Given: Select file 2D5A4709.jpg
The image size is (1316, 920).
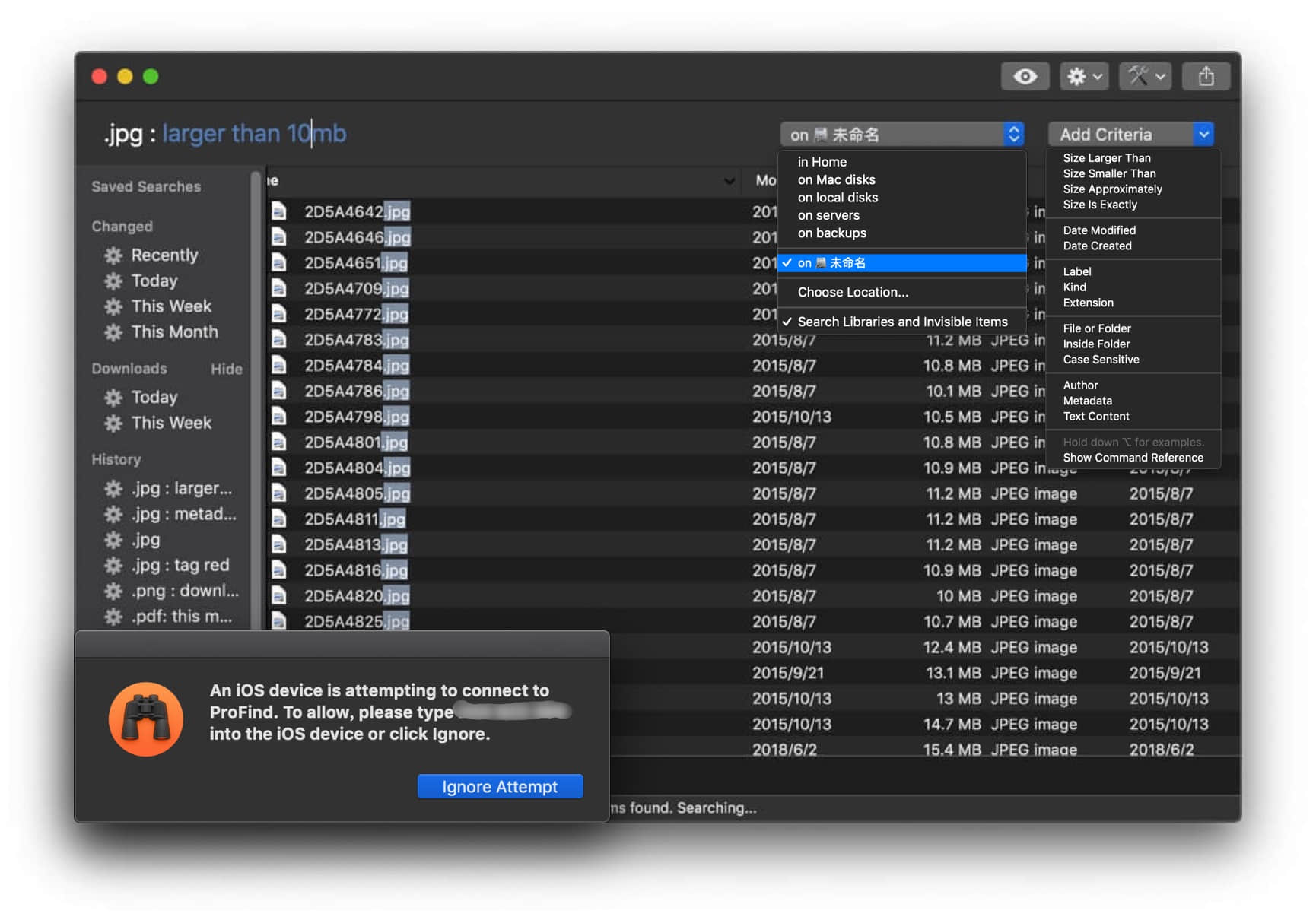Looking at the screenshot, I should 357,288.
